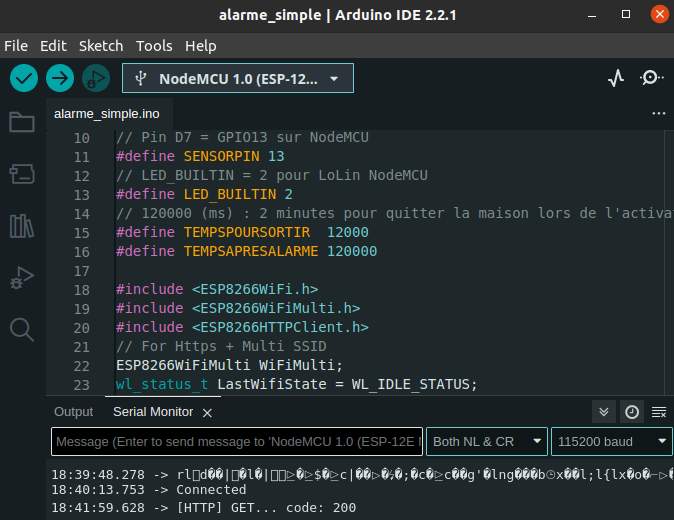Open the Serial Monitor magnifier icon
This screenshot has width=674, height=520.
pos(651,78)
